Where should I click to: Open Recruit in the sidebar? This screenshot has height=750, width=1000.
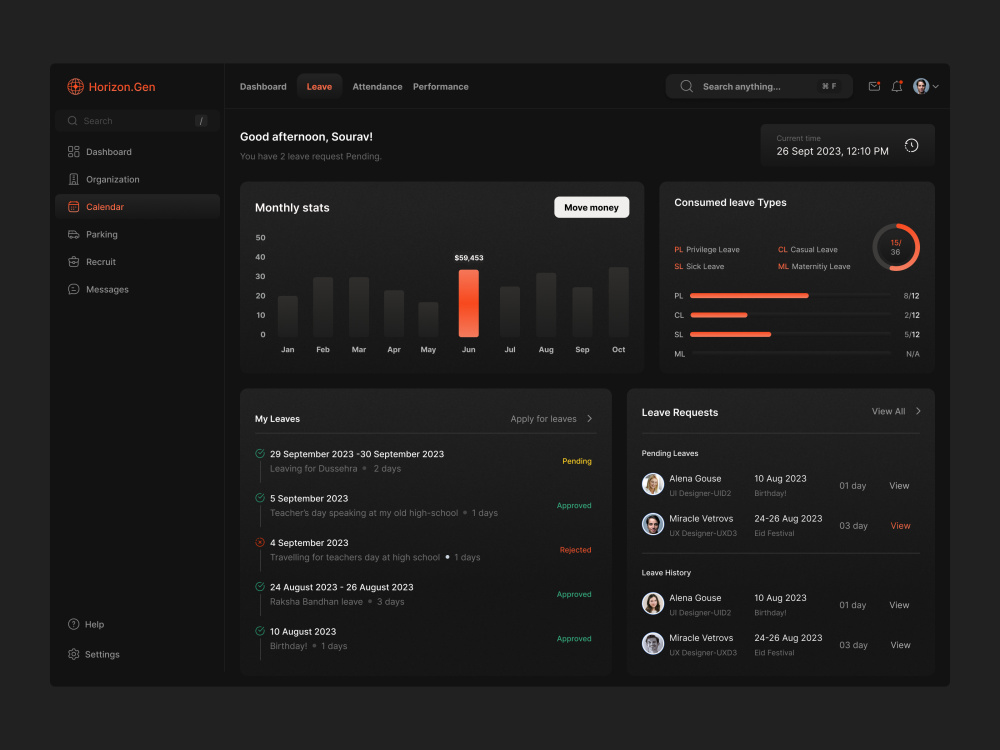(x=137, y=261)
